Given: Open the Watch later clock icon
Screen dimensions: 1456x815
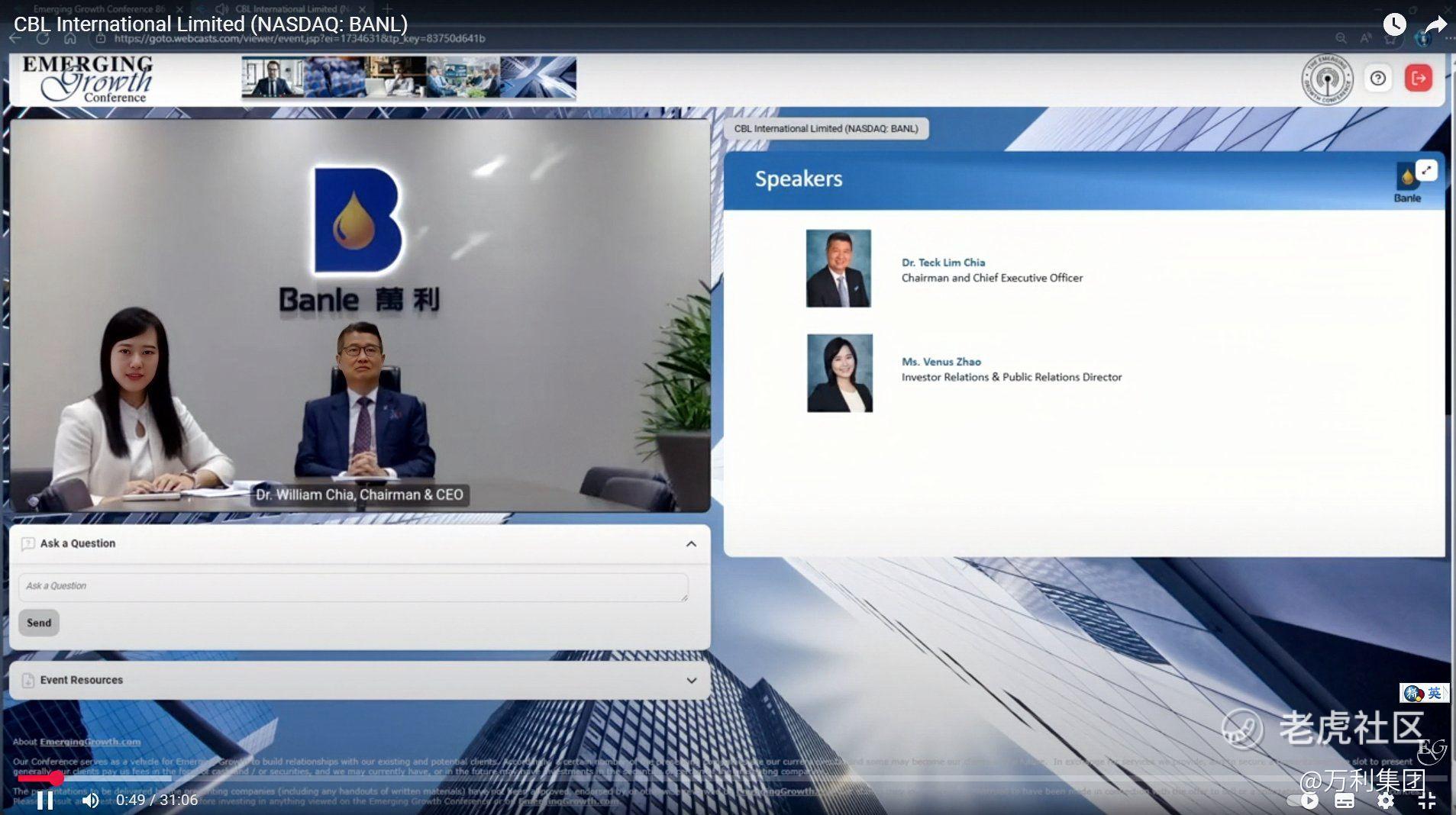Looking at the screenshot, I should pyautogui.click(x=1394, y=24).
